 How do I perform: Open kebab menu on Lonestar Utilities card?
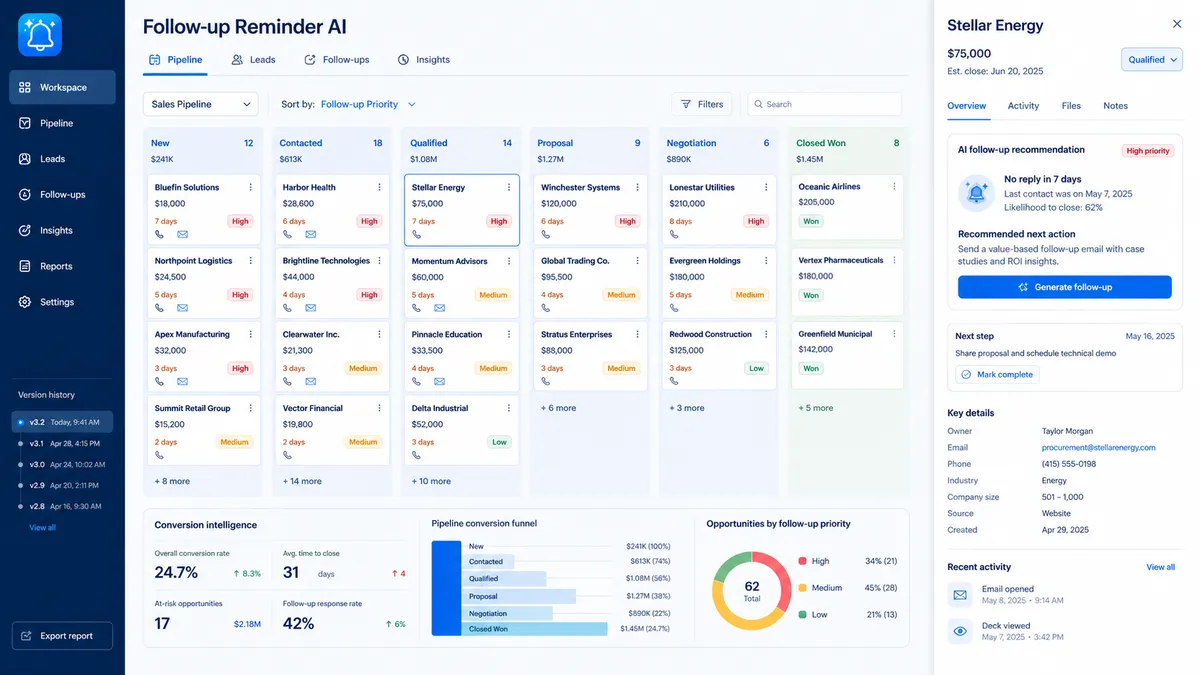pyautogui.click(x=765, y=187)
